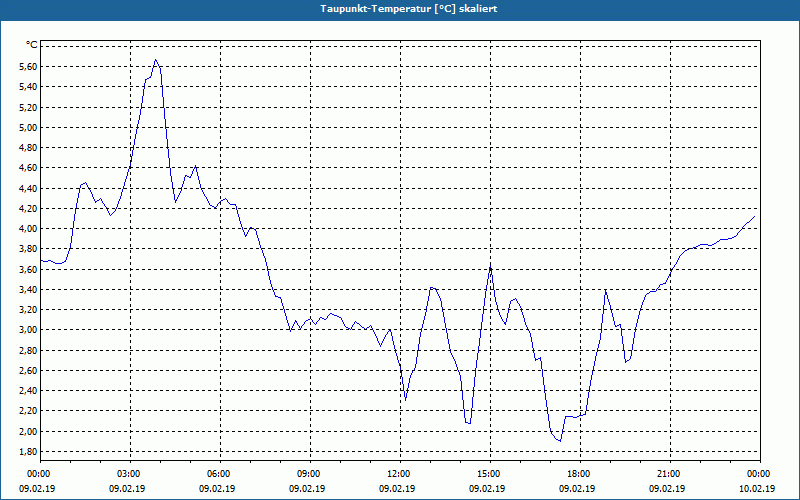Select the 3,80 y-axis value
The image size is (800, 500).
pyautogui.click(x=29, y=249)
